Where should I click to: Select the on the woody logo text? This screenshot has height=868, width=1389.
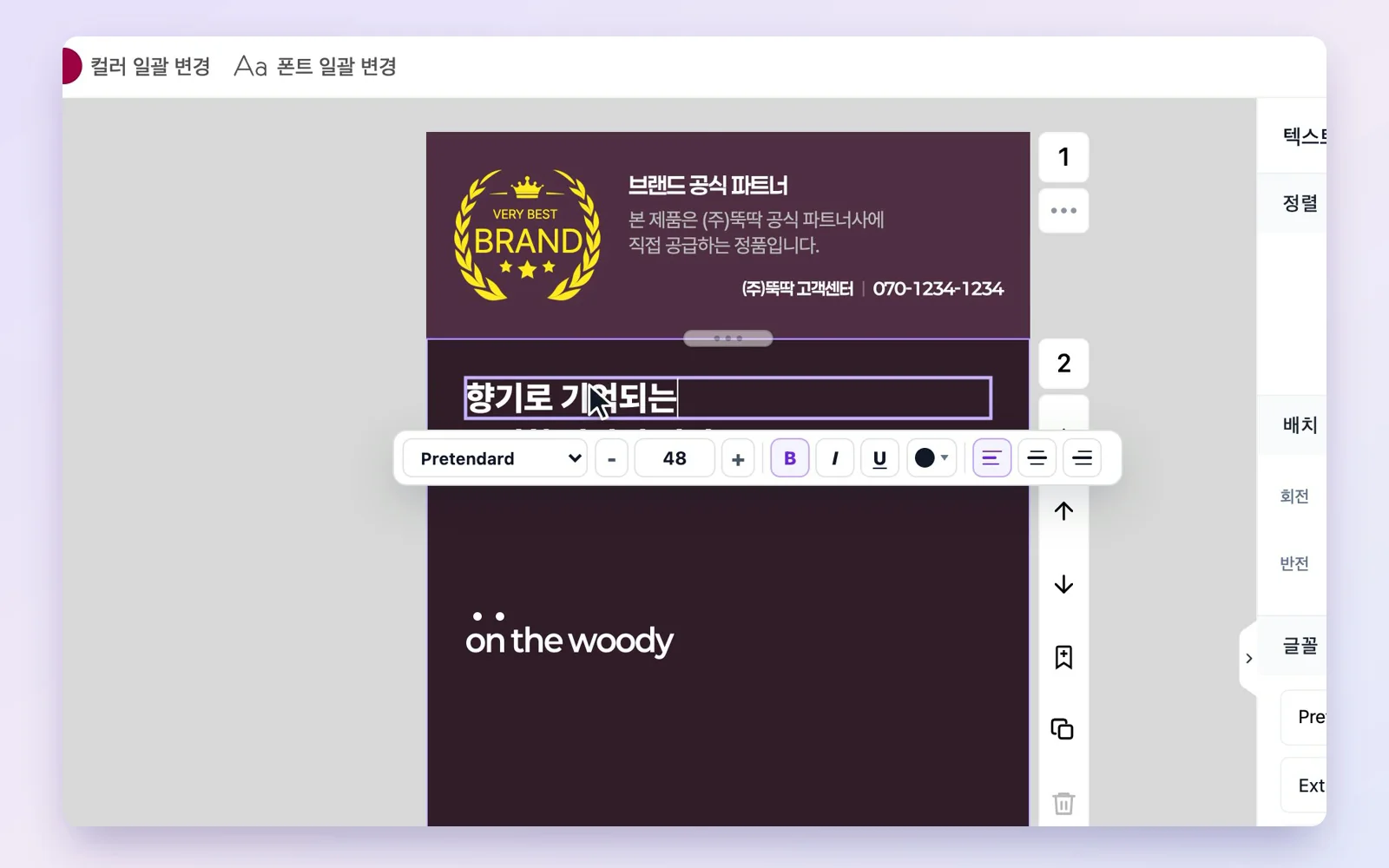pos(569,635)
